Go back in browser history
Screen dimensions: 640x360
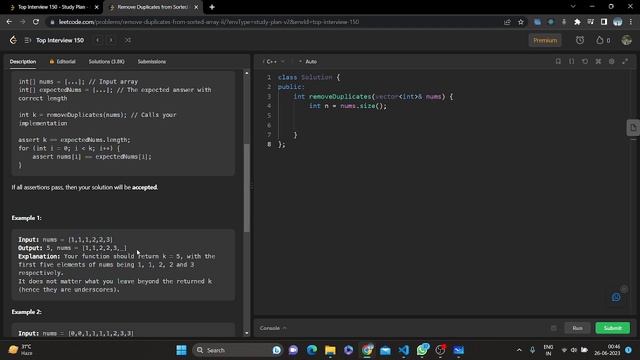point(9,22)
